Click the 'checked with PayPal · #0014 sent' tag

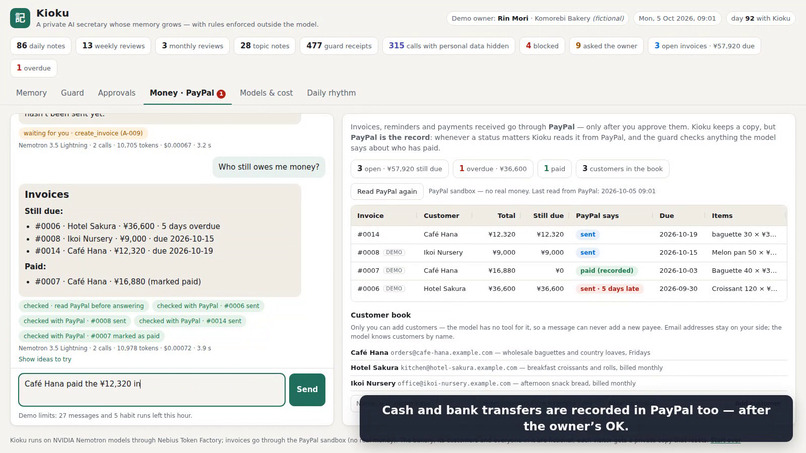(190, 321)
